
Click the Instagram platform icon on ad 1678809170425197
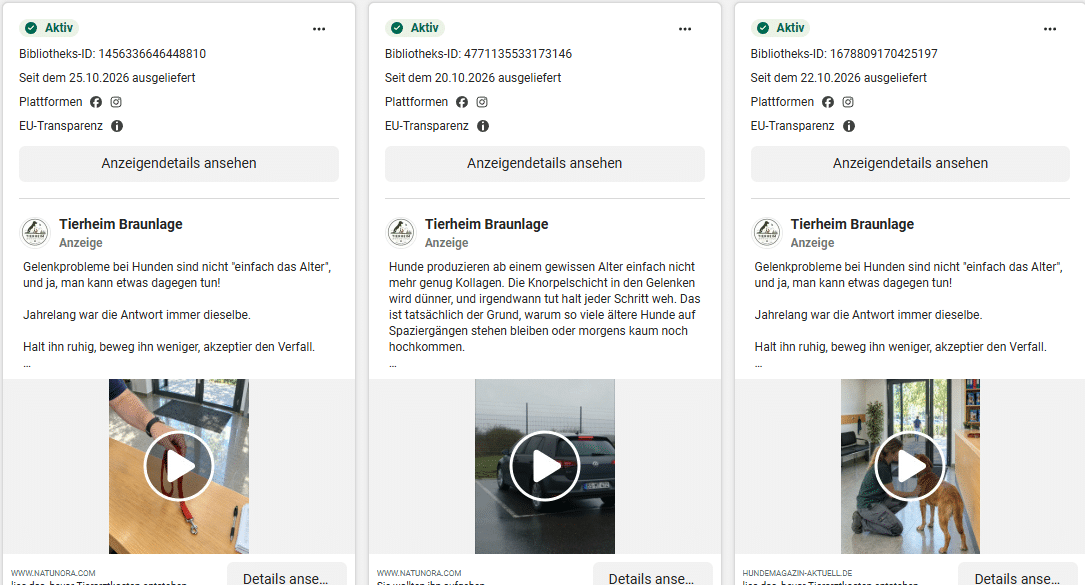click(x=848, y=102)
